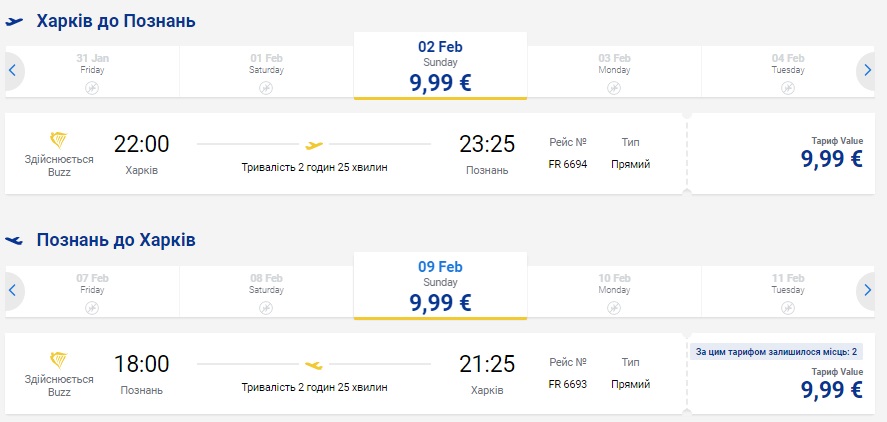Screen dimensions: 887x422
Task: Show earlier return dates with left arrow
Action: click(13, 290)
